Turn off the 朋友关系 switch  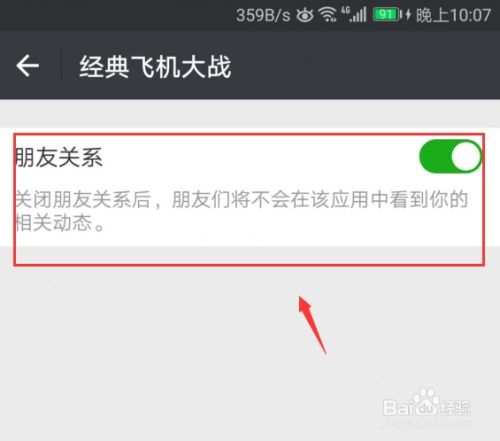tap(450, 156)
